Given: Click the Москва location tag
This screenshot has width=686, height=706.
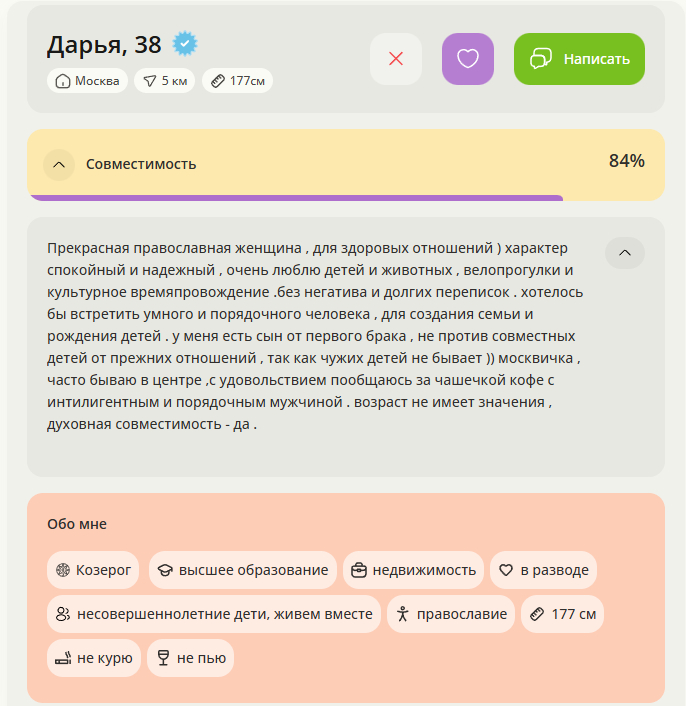Looking at the screenshot, I should (87, 81).
